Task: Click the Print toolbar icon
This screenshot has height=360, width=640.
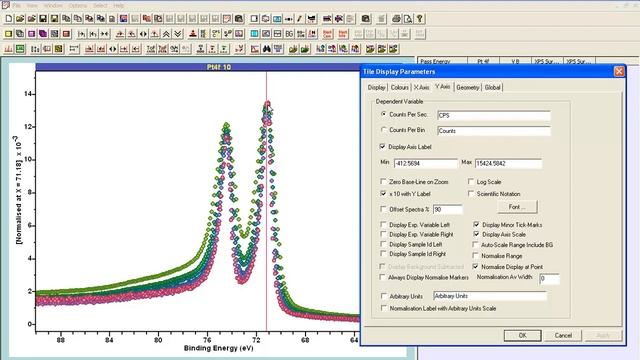Action: [x=396, y=19]
